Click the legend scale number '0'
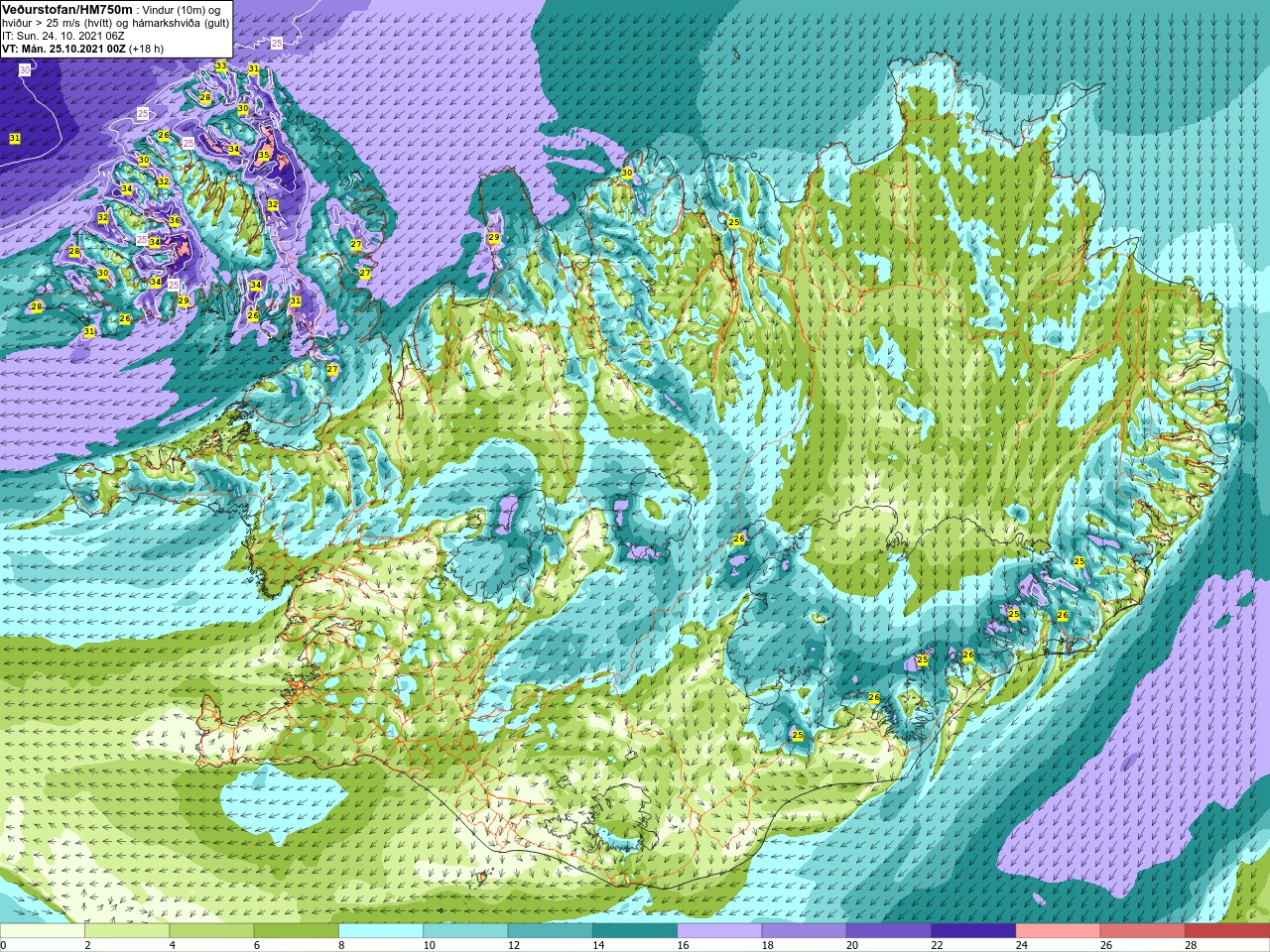Viewport: 1270px width, 952px height. click(3, 945)
